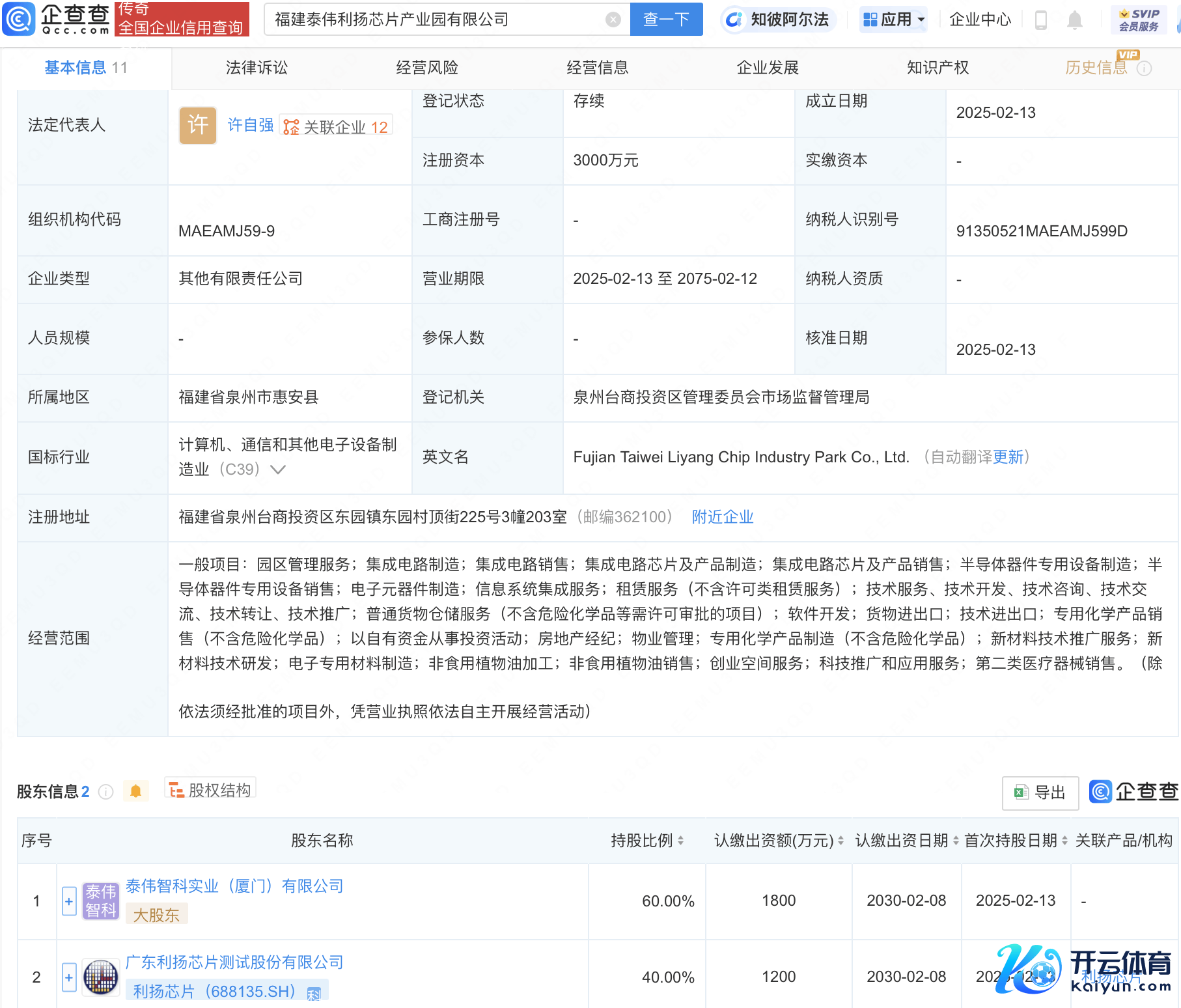
Task: Click the shareholder alert bell icon
Action: (135, 791)
